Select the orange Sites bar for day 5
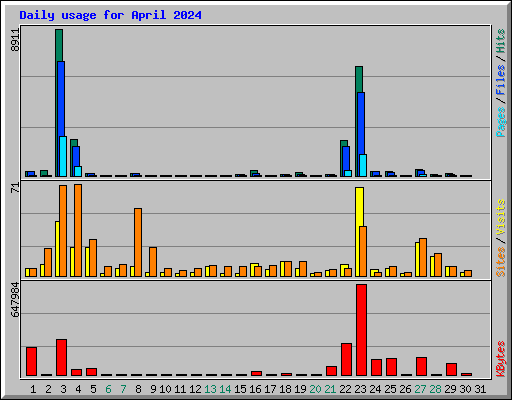Screen dimensions: 512x400 tap(93, 258)
